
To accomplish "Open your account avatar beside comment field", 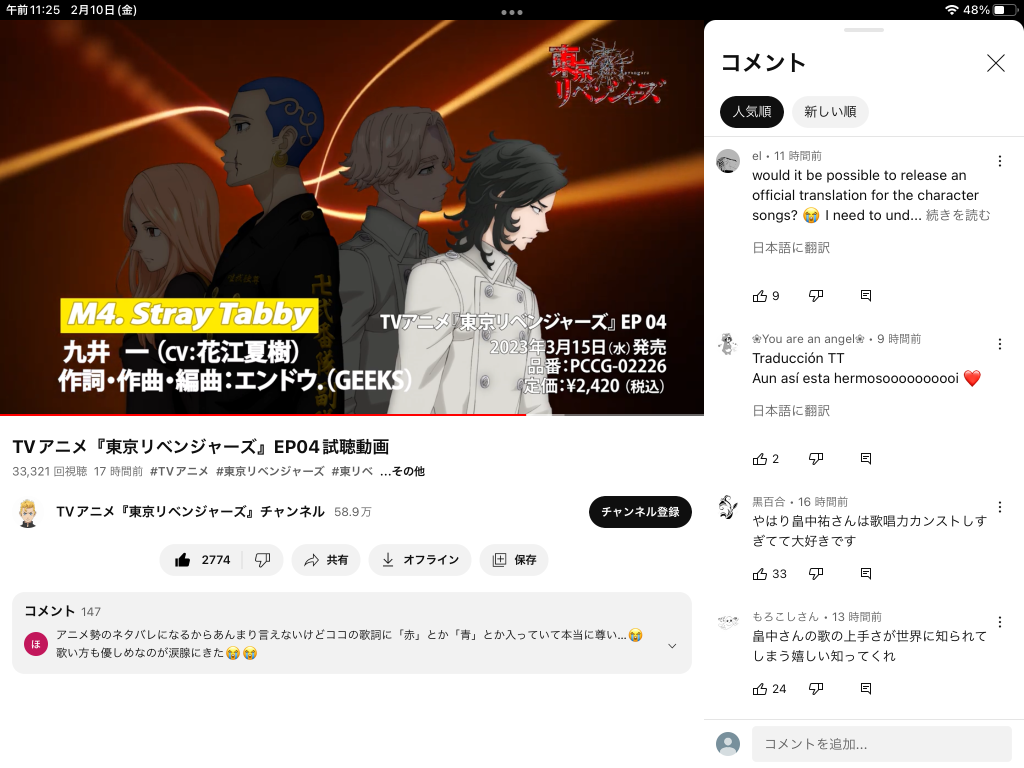I will tap(728, 744).
